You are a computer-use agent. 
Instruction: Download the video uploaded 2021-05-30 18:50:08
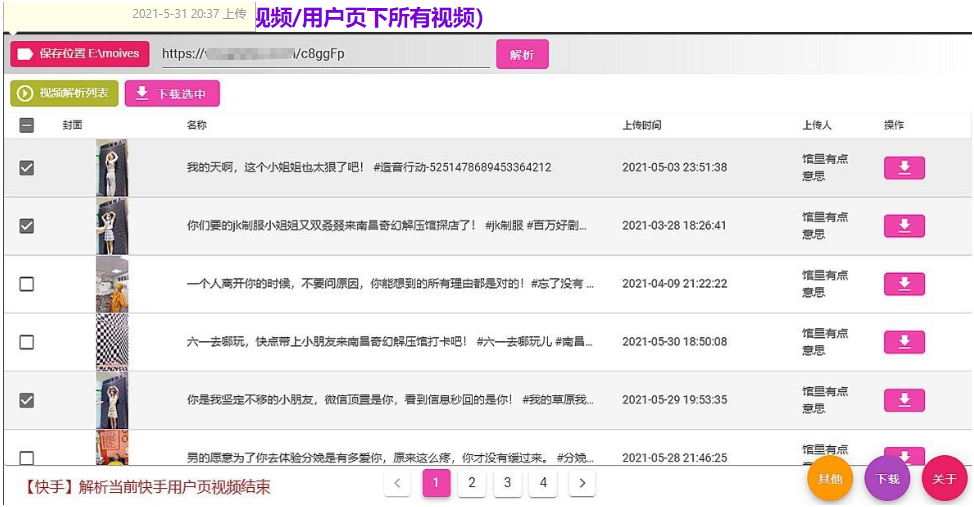904,342
